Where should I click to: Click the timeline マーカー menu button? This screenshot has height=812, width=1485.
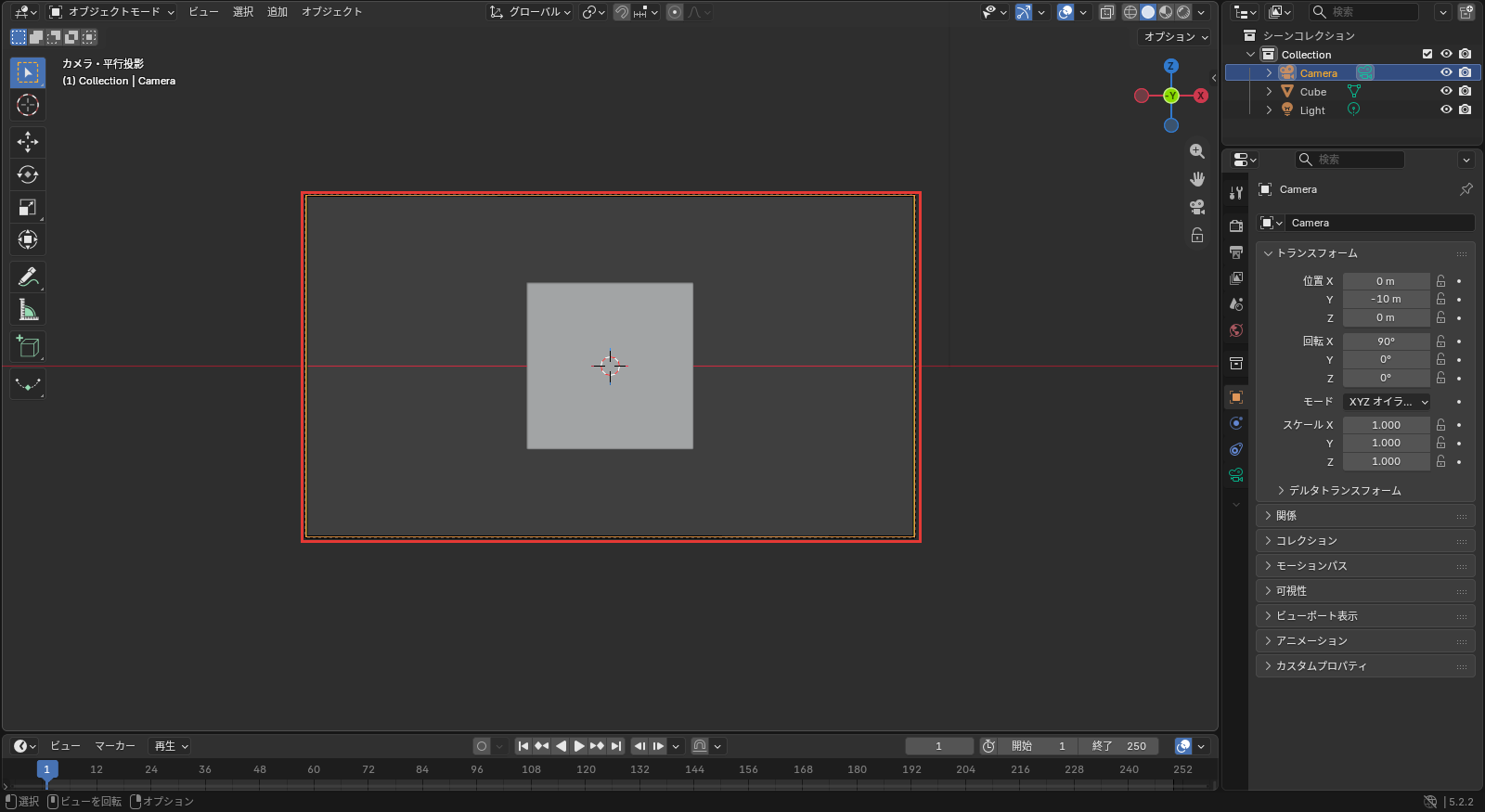coord(115,746)
